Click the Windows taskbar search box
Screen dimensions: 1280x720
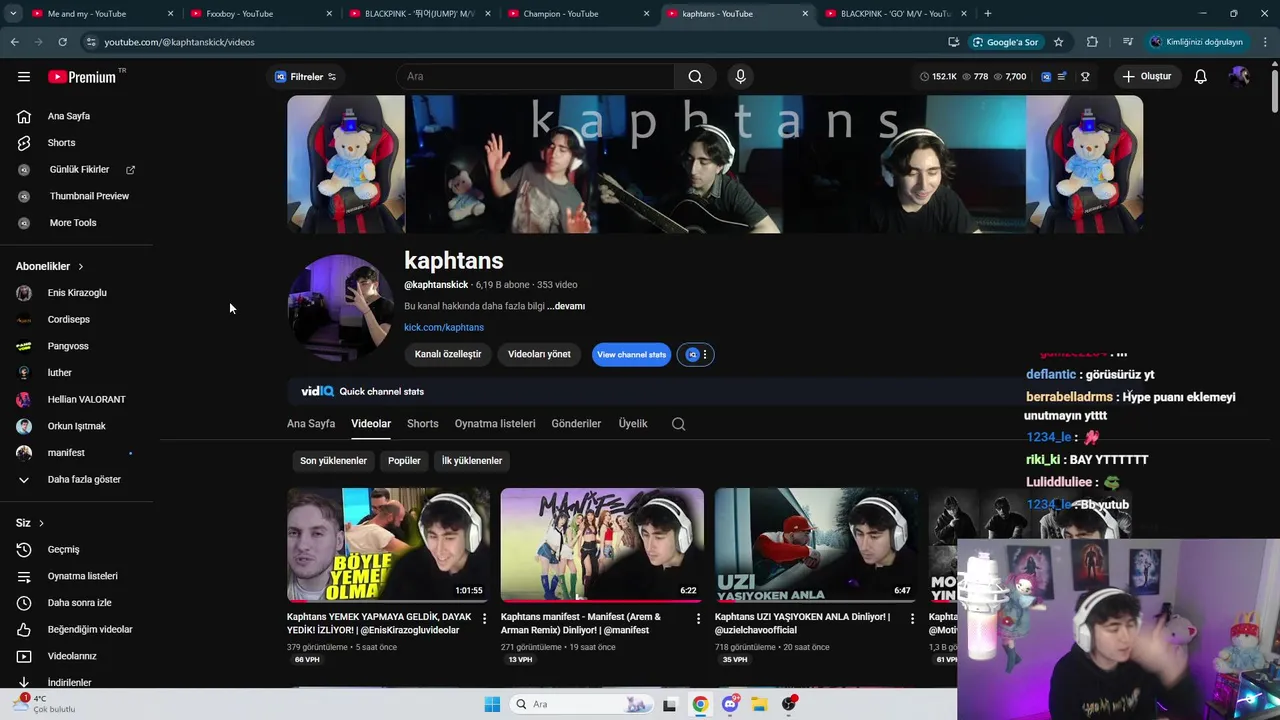pyautogui.click(x=580, y=704)
